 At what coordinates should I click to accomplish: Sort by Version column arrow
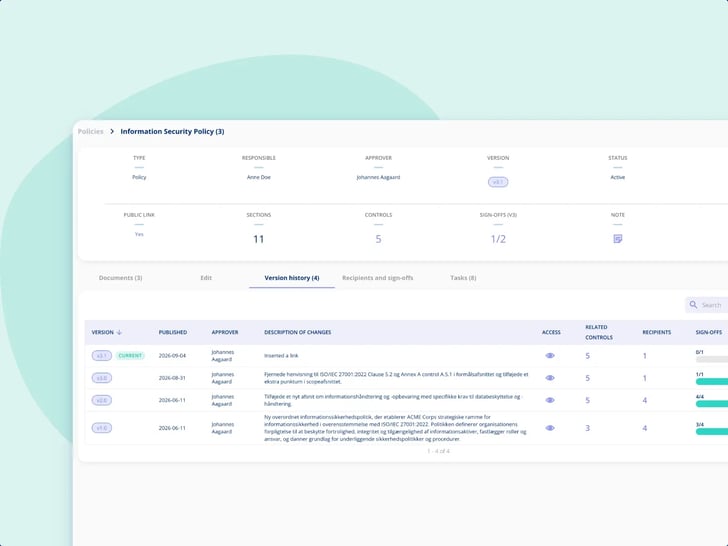(x=119, y=332)
